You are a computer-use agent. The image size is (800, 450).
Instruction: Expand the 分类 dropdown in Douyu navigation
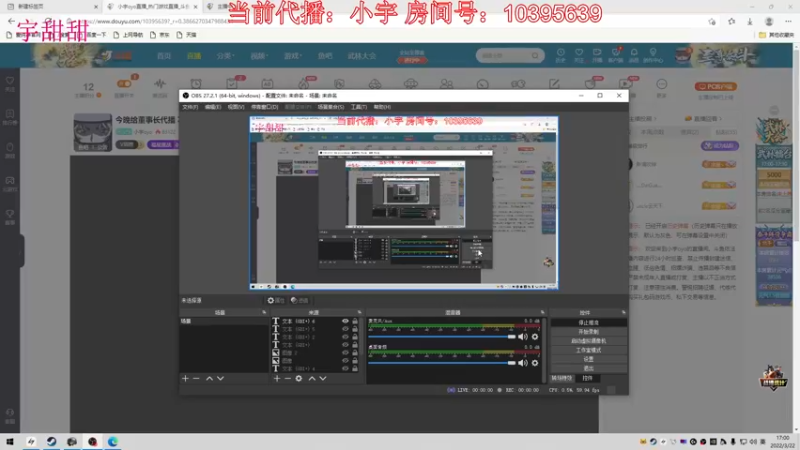pyautogui.click(x=224, y=56)
